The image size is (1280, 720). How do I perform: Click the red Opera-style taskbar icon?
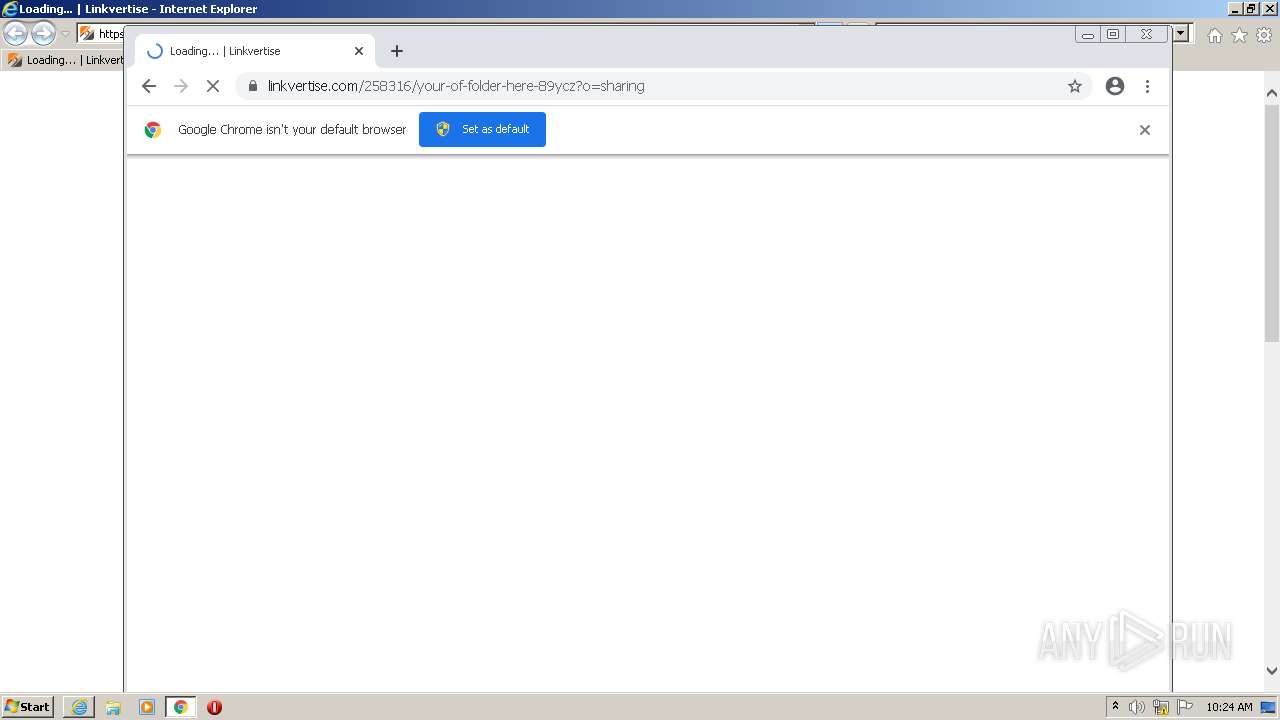(214, 707)
